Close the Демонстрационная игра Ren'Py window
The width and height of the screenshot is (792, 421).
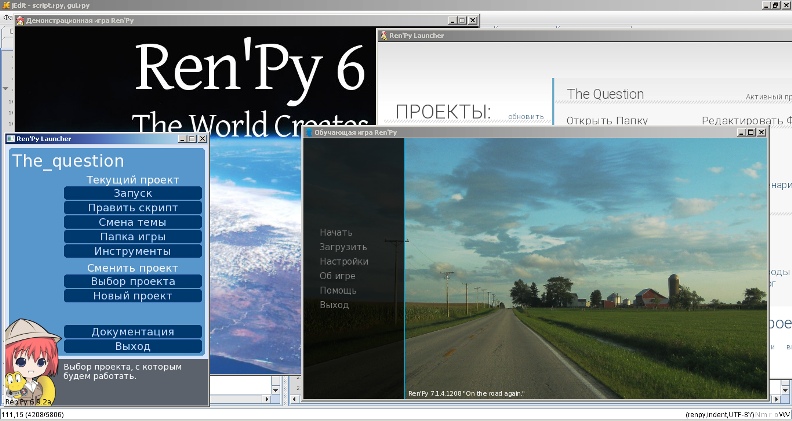point(473,20)
